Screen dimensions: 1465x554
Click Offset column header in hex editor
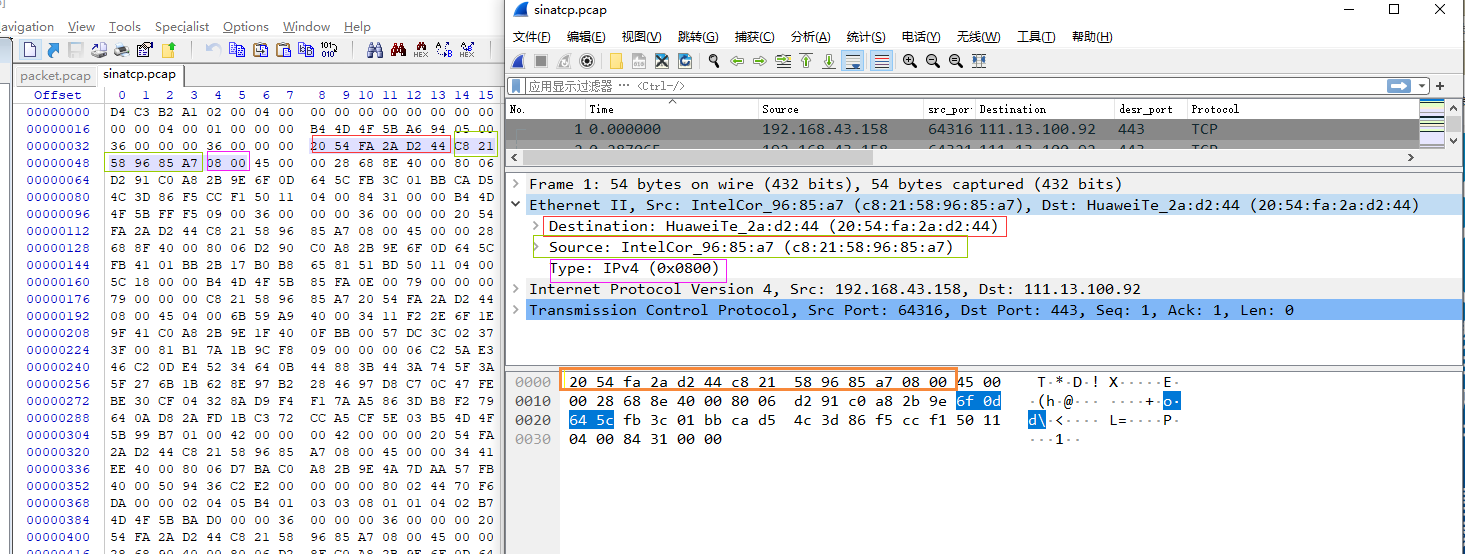click(58, 95)
